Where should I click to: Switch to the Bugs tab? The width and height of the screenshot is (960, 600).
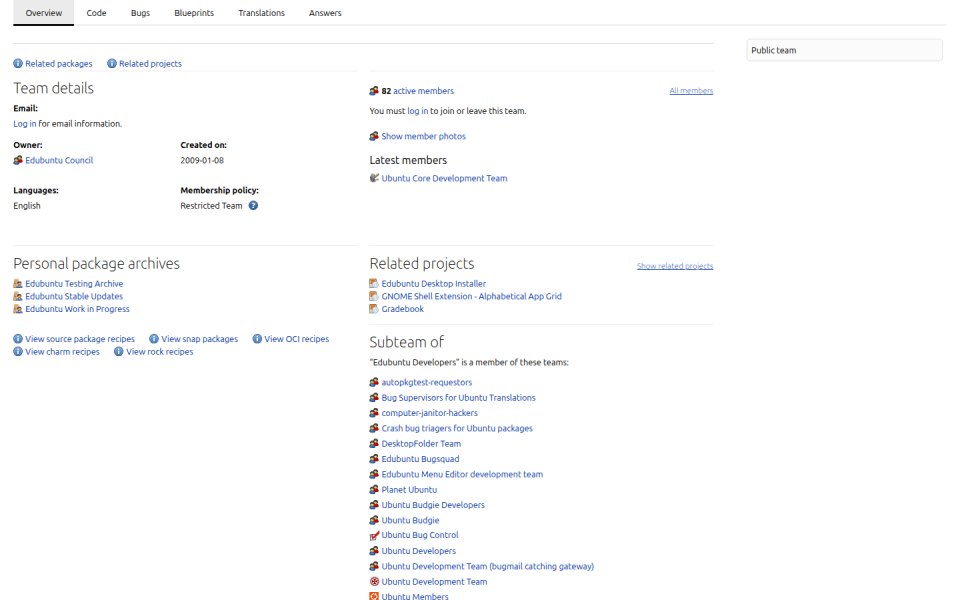[140, 13]
